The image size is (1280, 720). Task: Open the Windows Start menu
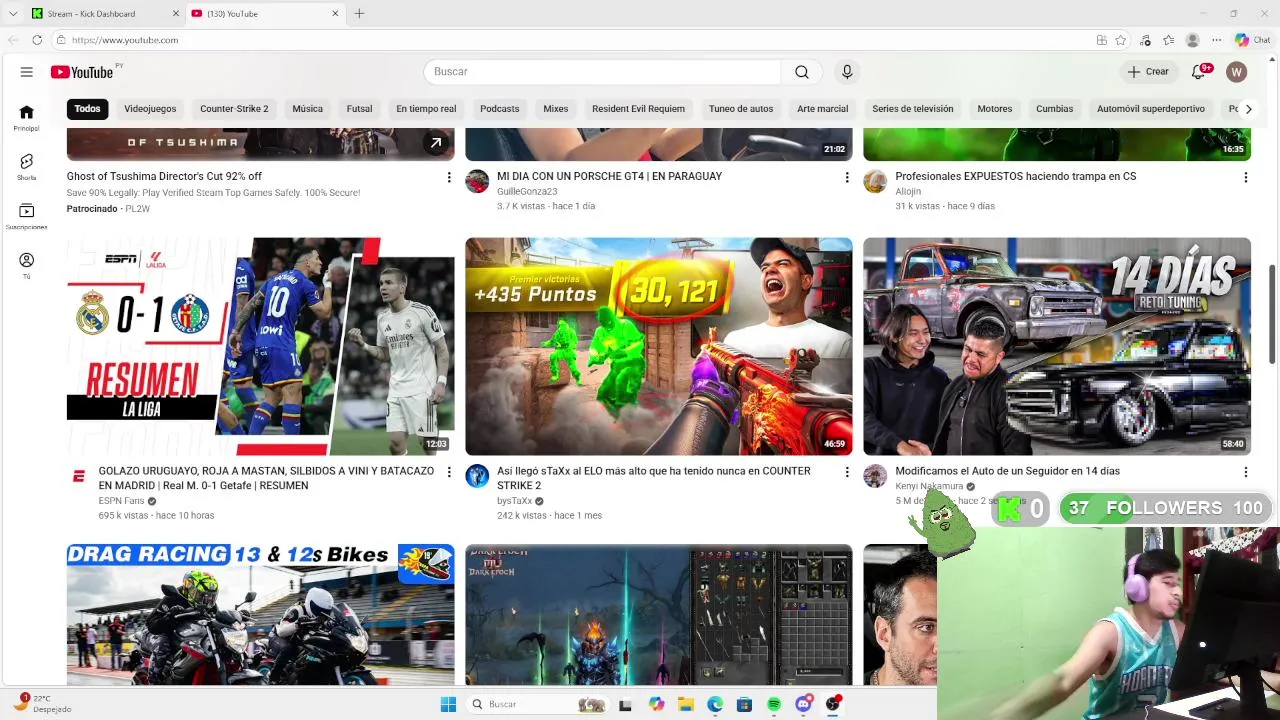448,704
